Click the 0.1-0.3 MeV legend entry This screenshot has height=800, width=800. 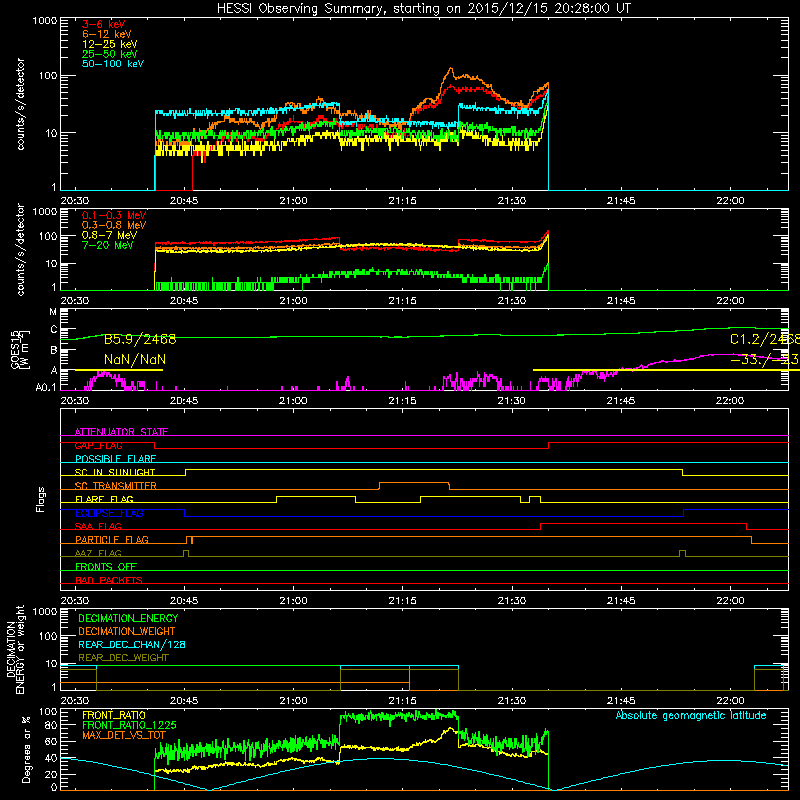coord(114,215)
